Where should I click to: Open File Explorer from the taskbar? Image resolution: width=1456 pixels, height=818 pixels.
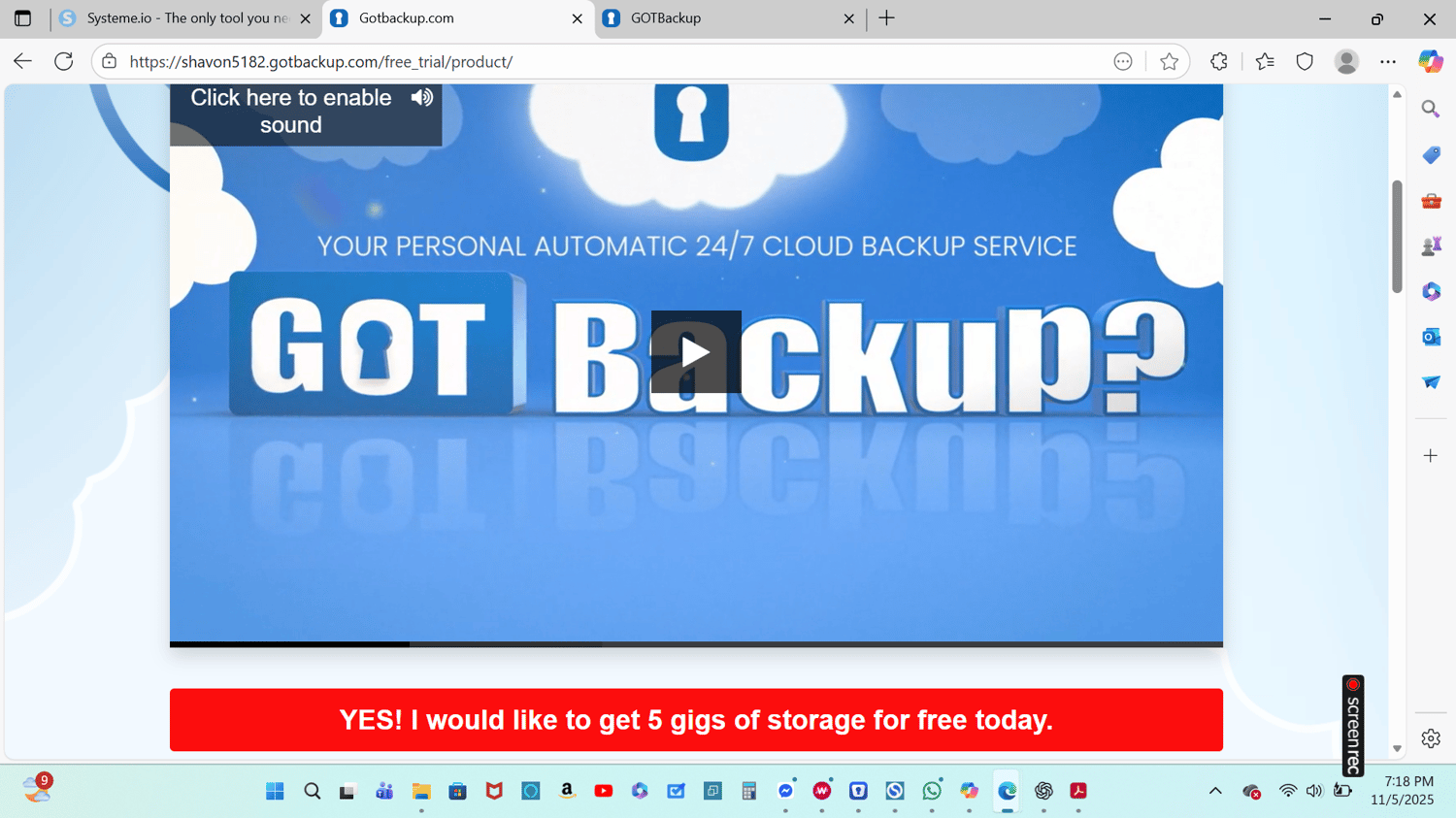pos(421,791)
